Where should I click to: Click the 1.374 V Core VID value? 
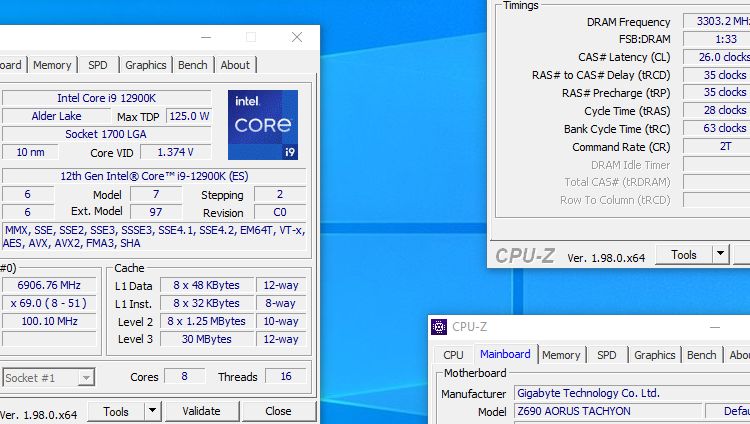[176, 152]
